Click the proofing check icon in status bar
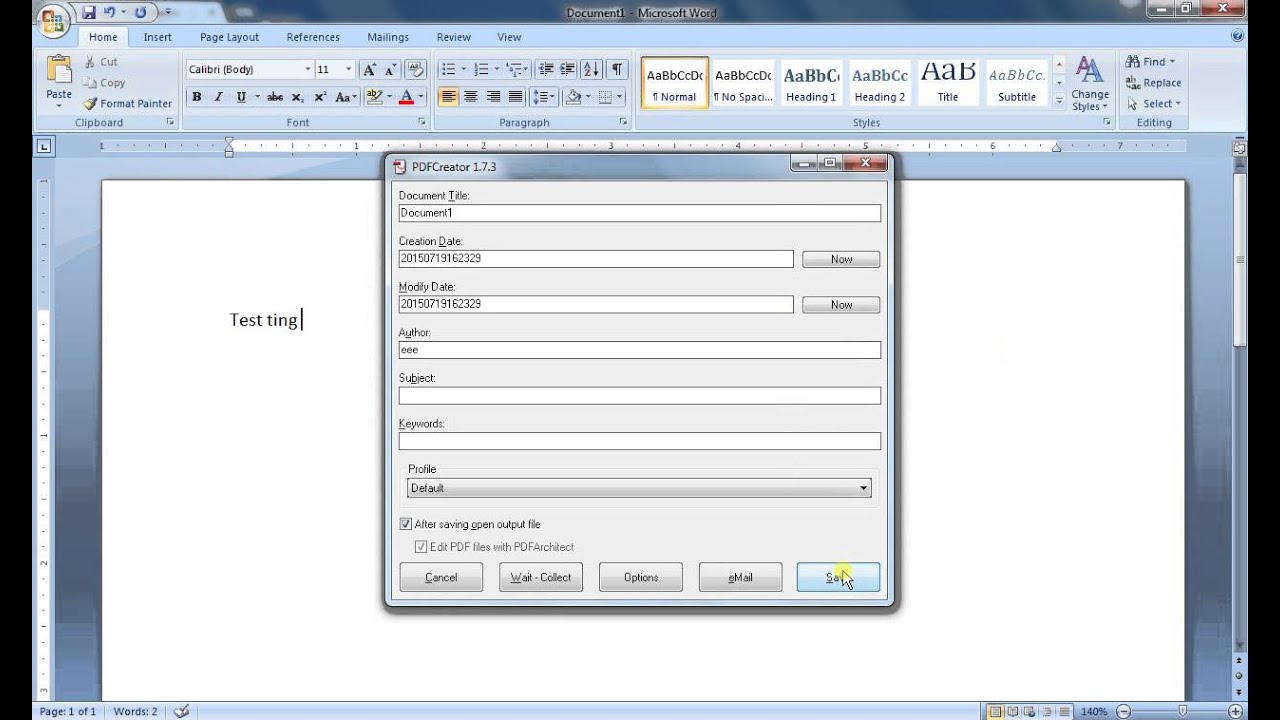Image resolution: width=1280 pixels, height=720 pixels. click(181, 711)
